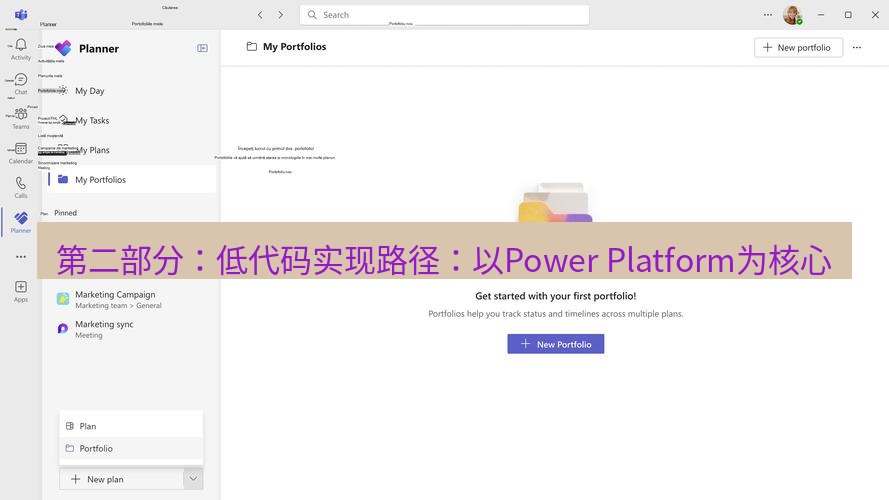The width and height of the screenshot is (889, 500).
Task: Click the Pinned section header
Action: [65, 213]
